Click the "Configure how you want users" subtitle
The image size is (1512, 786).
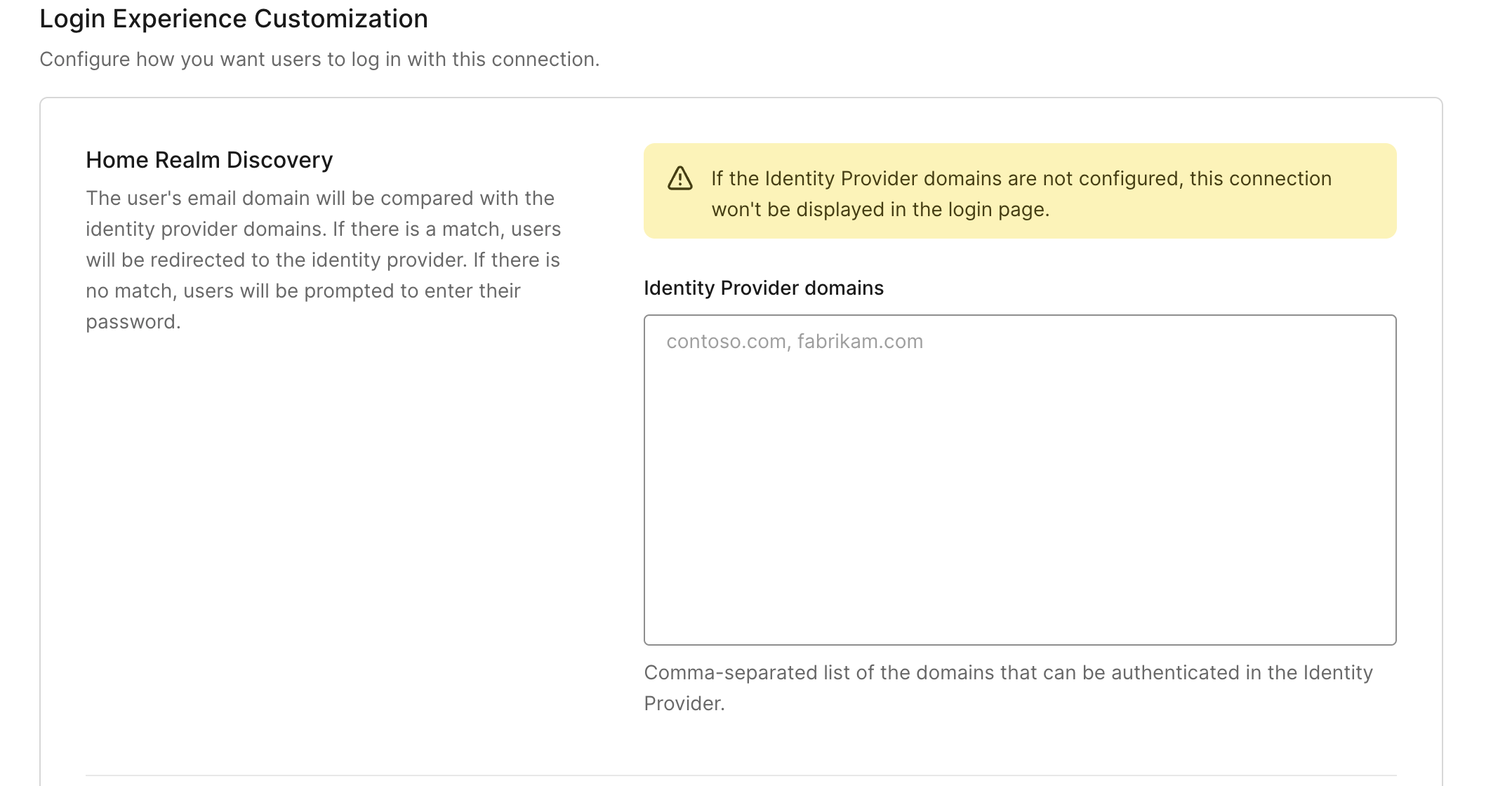pos(319,59)
